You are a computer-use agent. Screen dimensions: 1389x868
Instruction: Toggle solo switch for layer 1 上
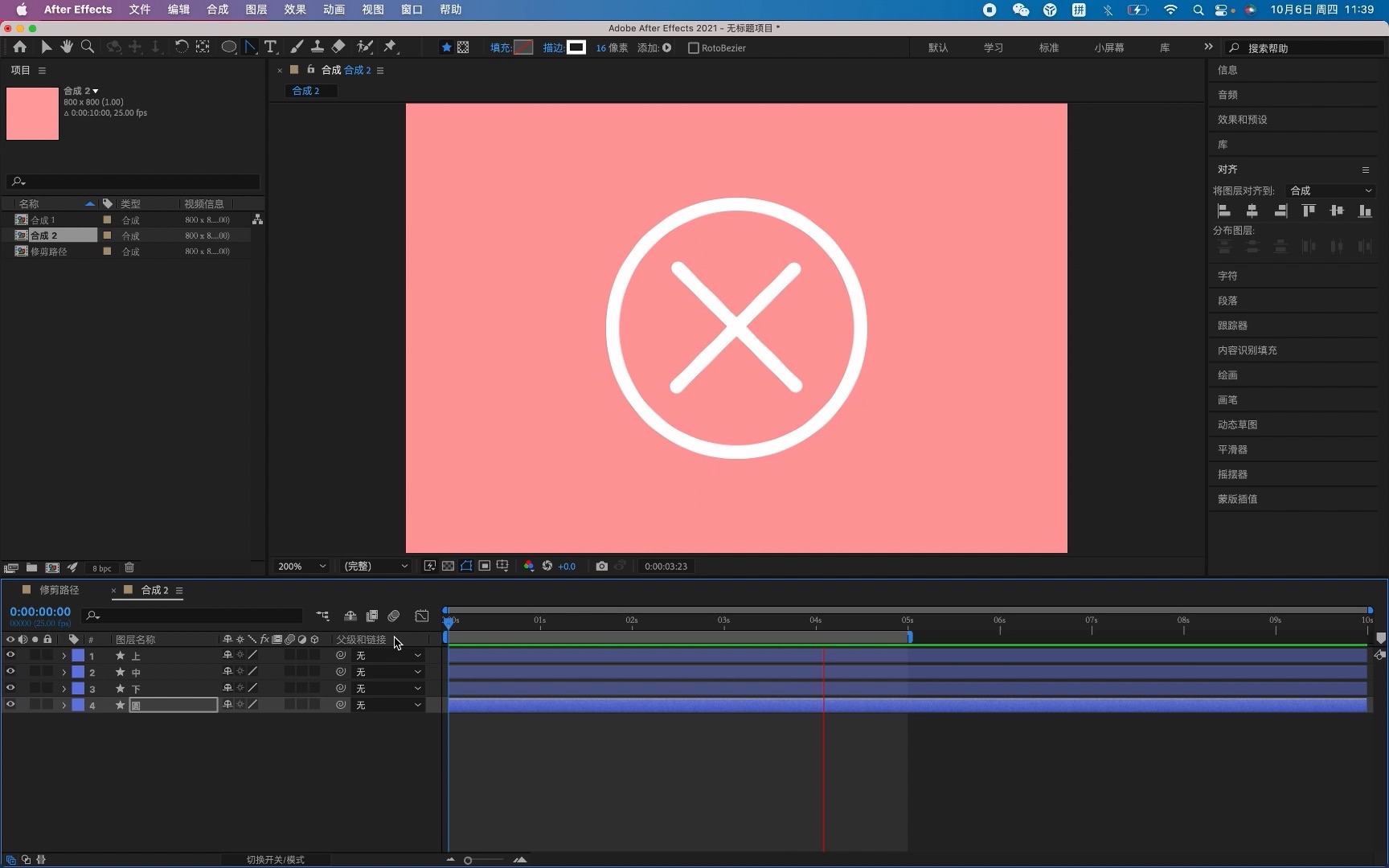(x=35, y=655)
